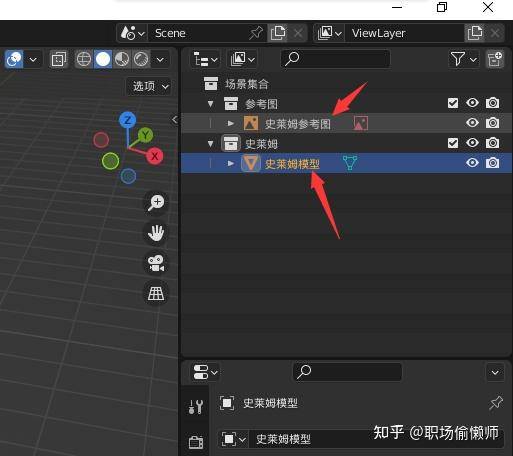
Task: Disable 史莱姆参考图 in renders
Action: tap(492, 123)
